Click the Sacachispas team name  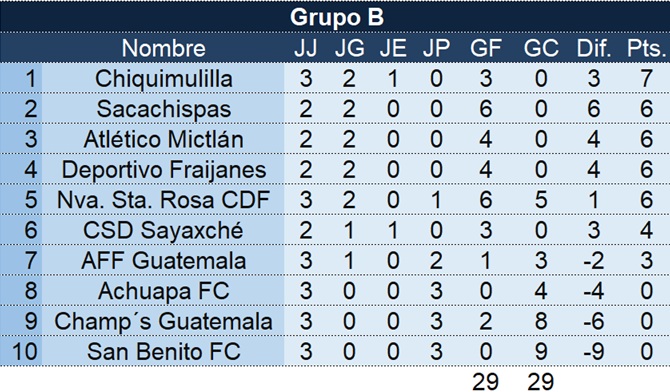[x=163, y=109]
